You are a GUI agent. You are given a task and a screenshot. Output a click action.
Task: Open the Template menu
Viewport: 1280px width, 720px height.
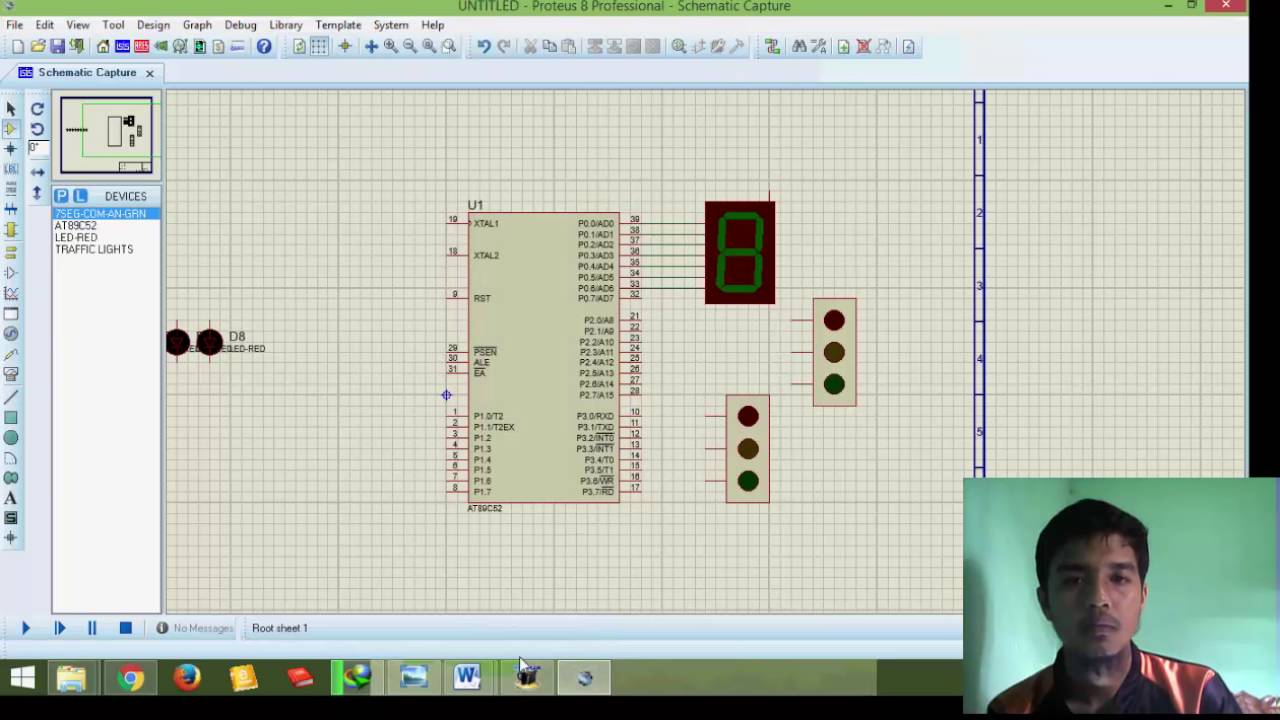(338, 25)
